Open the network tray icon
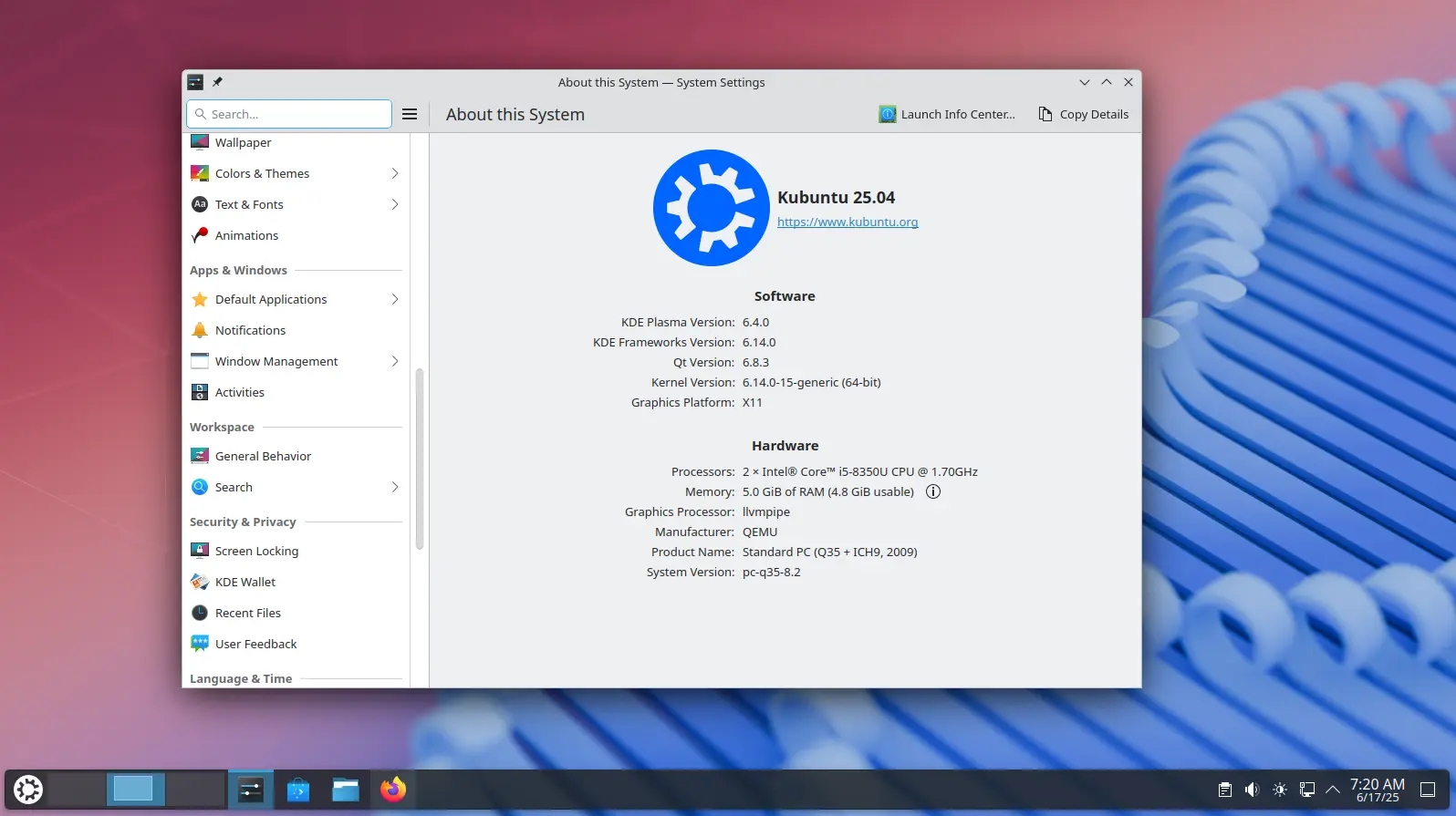The width and height of the screenshot is (1456, 816). pyautogui.click(x=1307, y=790)
